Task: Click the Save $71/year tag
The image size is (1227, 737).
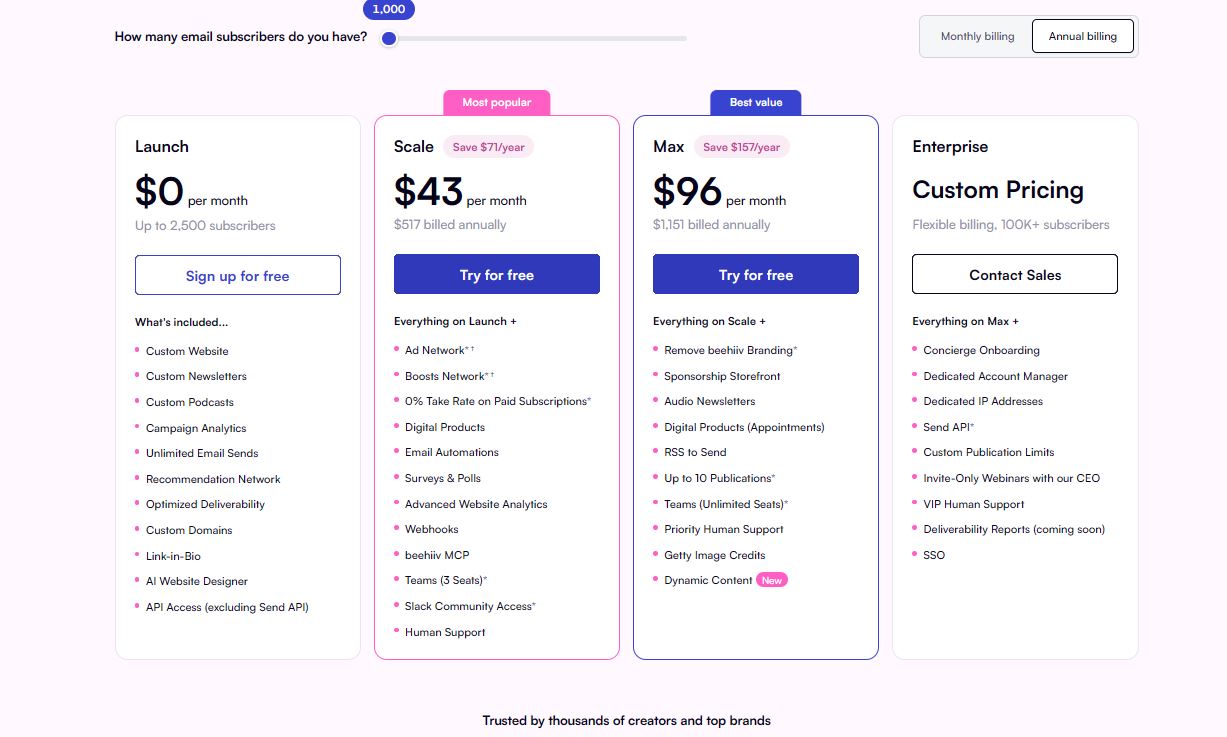Action: pyautogui.click(x=488, y=147)
